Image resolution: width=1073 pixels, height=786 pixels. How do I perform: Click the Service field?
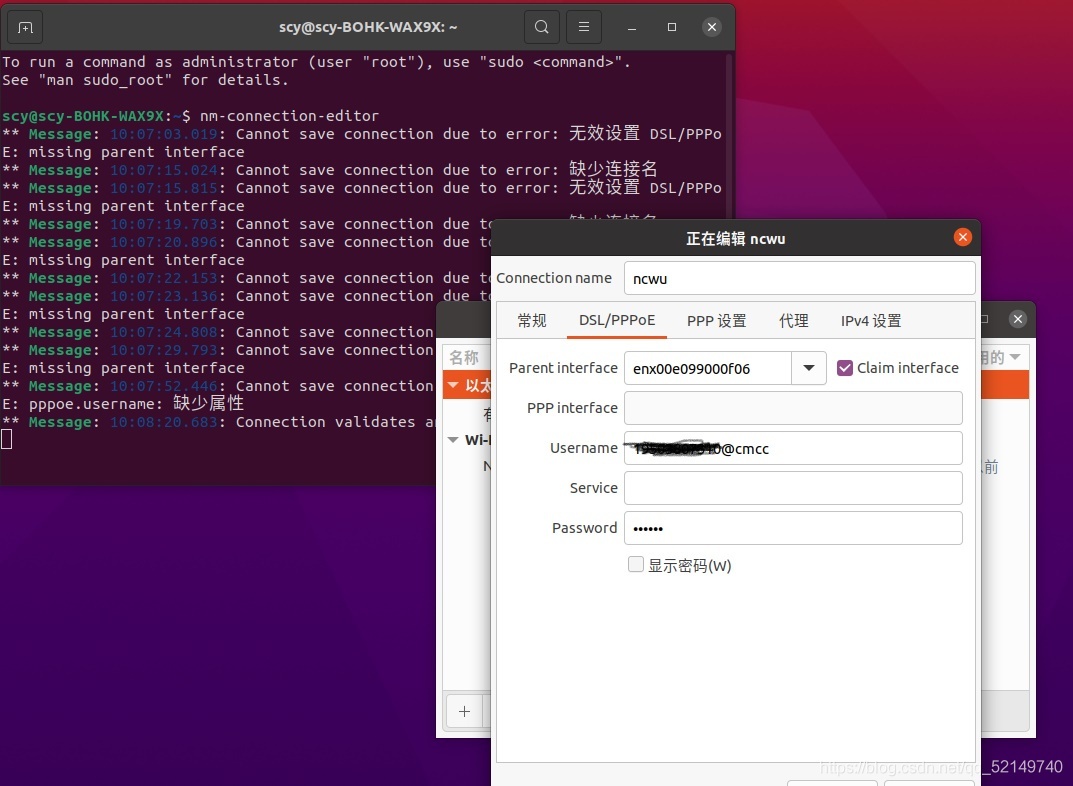click(793, 488)
